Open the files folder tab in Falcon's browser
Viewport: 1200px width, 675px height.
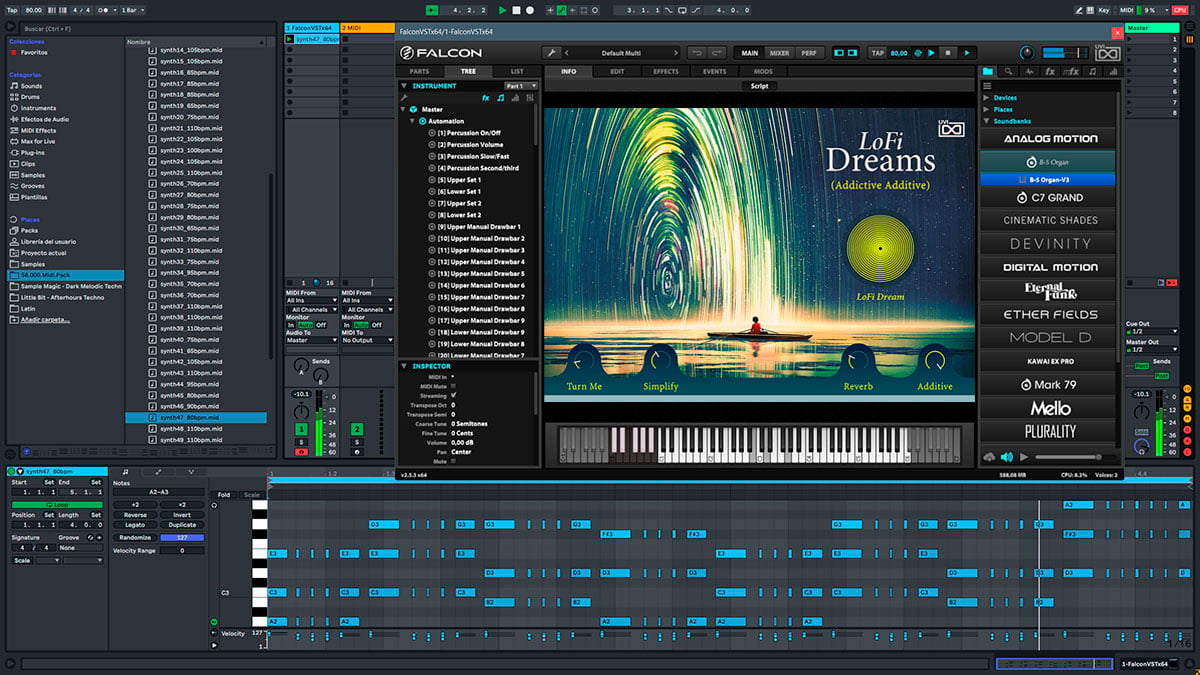point(988,71)
